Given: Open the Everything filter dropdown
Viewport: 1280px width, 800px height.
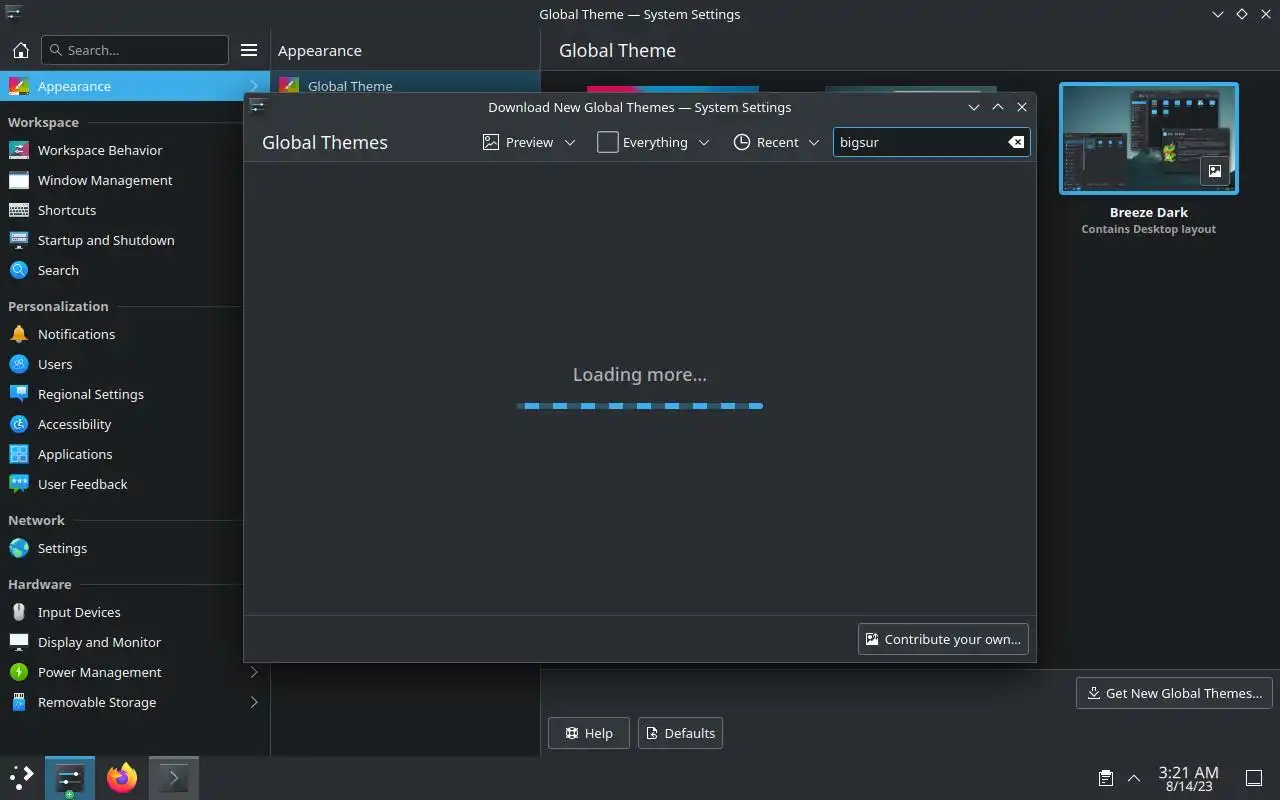Looking at the screenshot, I should [653, 142].
